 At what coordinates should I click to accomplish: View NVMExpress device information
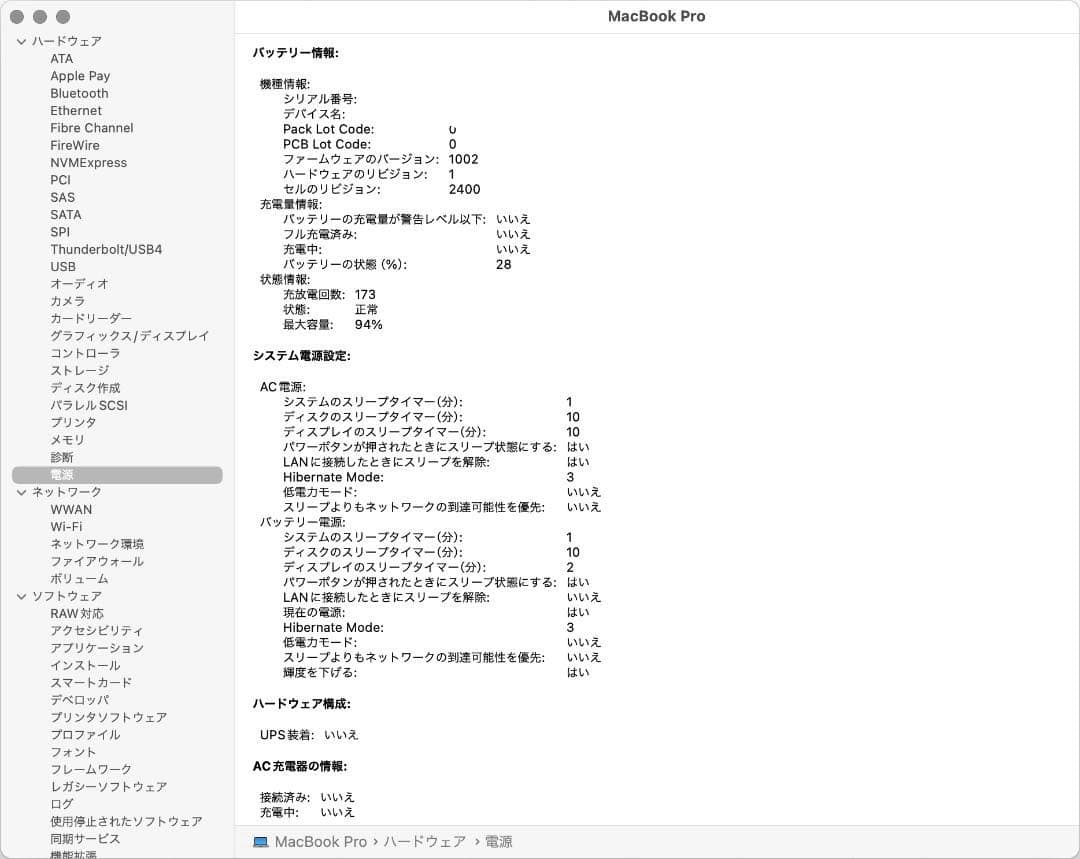click(89, 162)
